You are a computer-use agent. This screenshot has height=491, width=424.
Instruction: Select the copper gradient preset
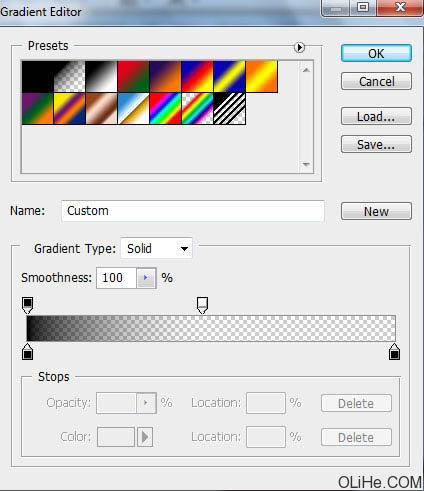[101, 109]
